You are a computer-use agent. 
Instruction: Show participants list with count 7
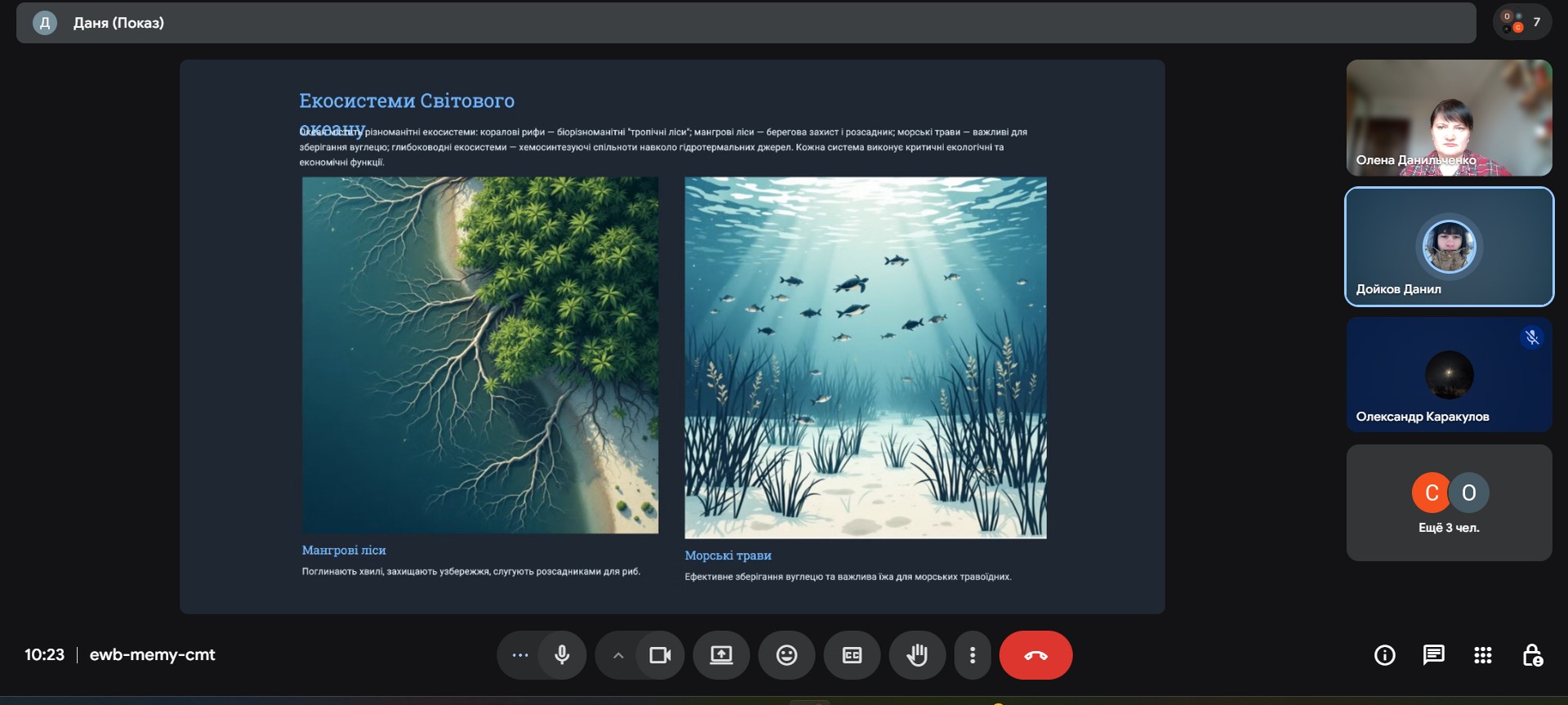click(1521, 23)
